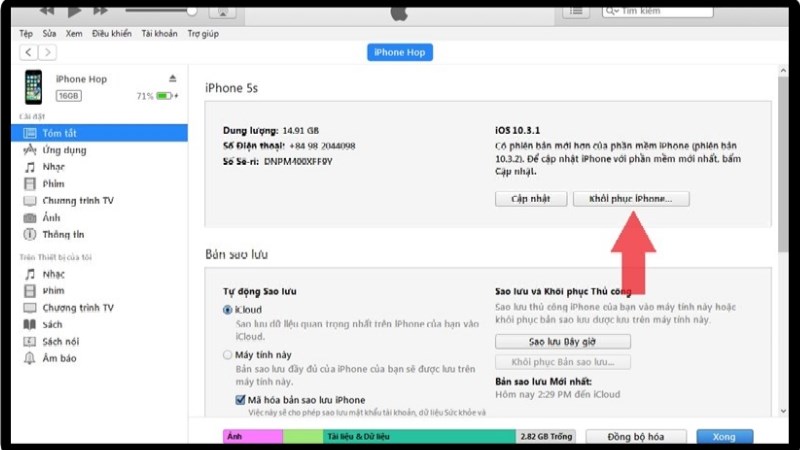Go back with the left arrow button
The width and height of the screenshot is (800, 450).
[x=29, y=52]
